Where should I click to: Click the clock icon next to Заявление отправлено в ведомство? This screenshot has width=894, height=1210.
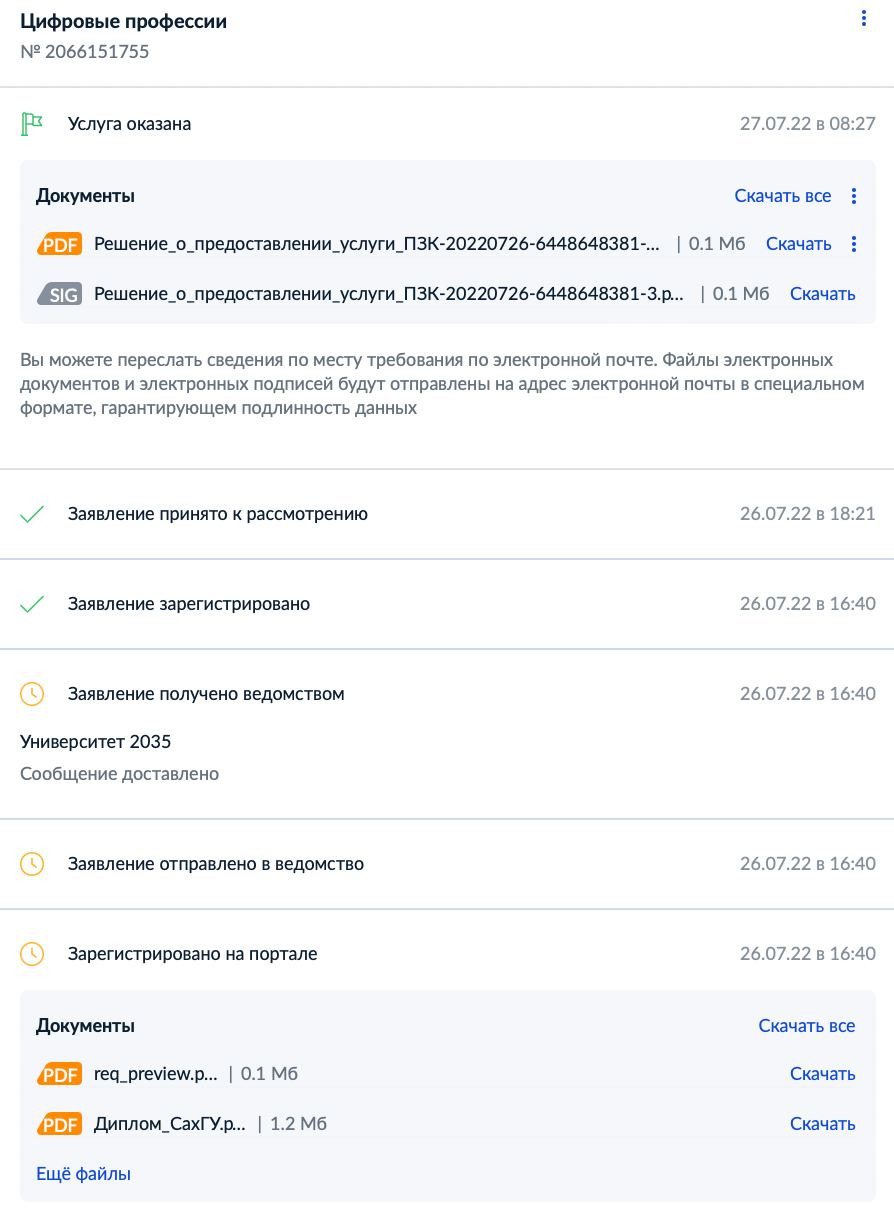click(30, 863)
